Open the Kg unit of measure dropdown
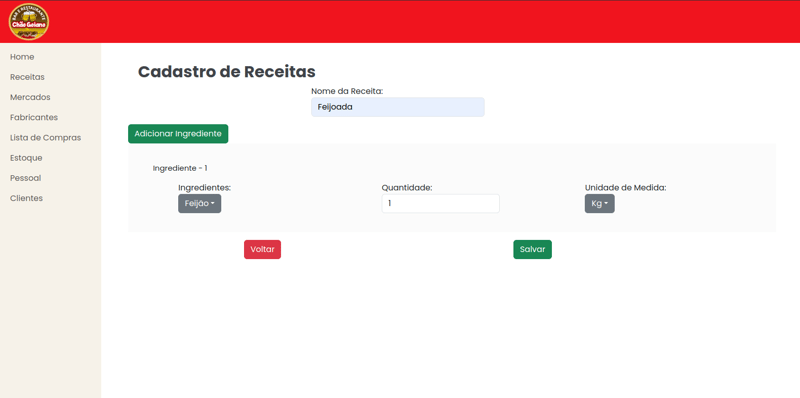 [599, 204]
